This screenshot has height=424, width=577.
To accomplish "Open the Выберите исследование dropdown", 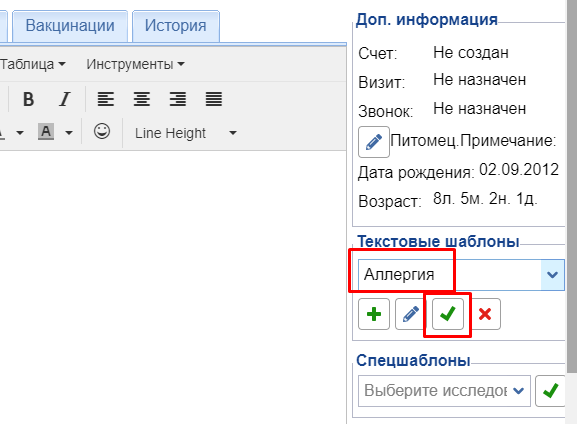I will point(444,391).
